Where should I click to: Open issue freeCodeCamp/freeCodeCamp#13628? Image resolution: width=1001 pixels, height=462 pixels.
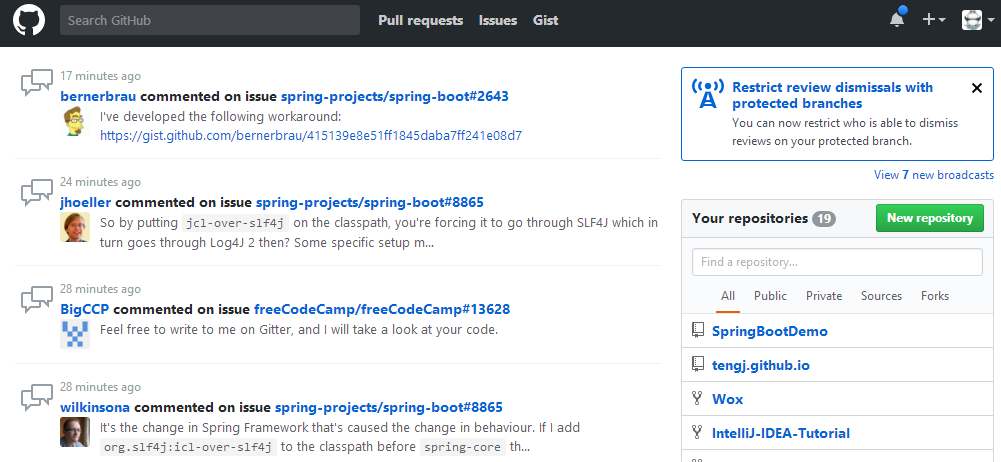coord(382,309)
